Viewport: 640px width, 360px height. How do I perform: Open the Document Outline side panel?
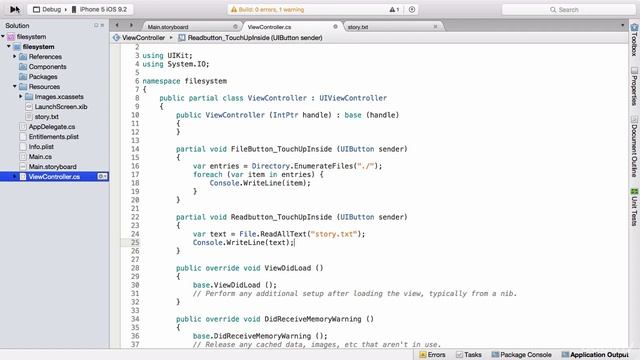[634, 147]
